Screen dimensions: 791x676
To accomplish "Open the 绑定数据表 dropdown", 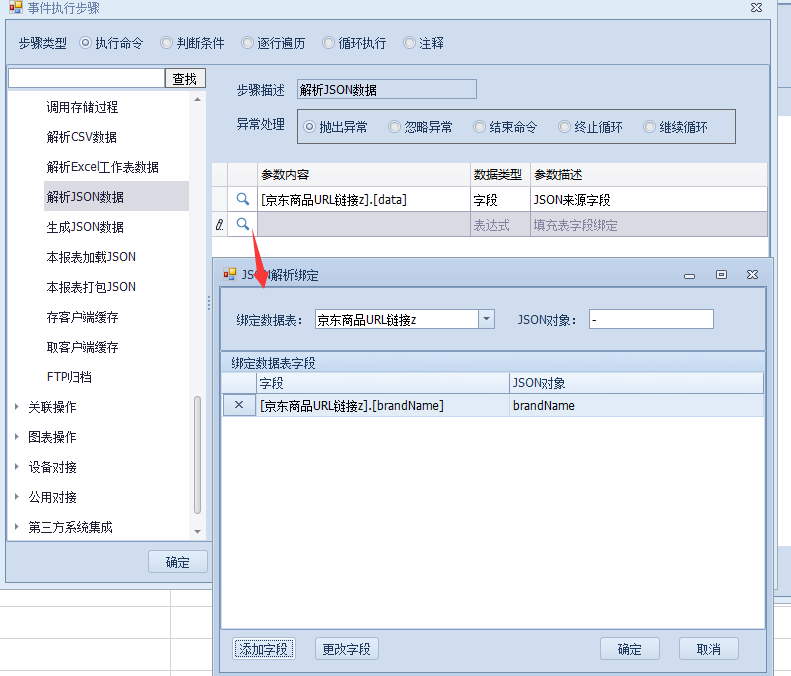I will pyautogui.click(x=486, y=319).
